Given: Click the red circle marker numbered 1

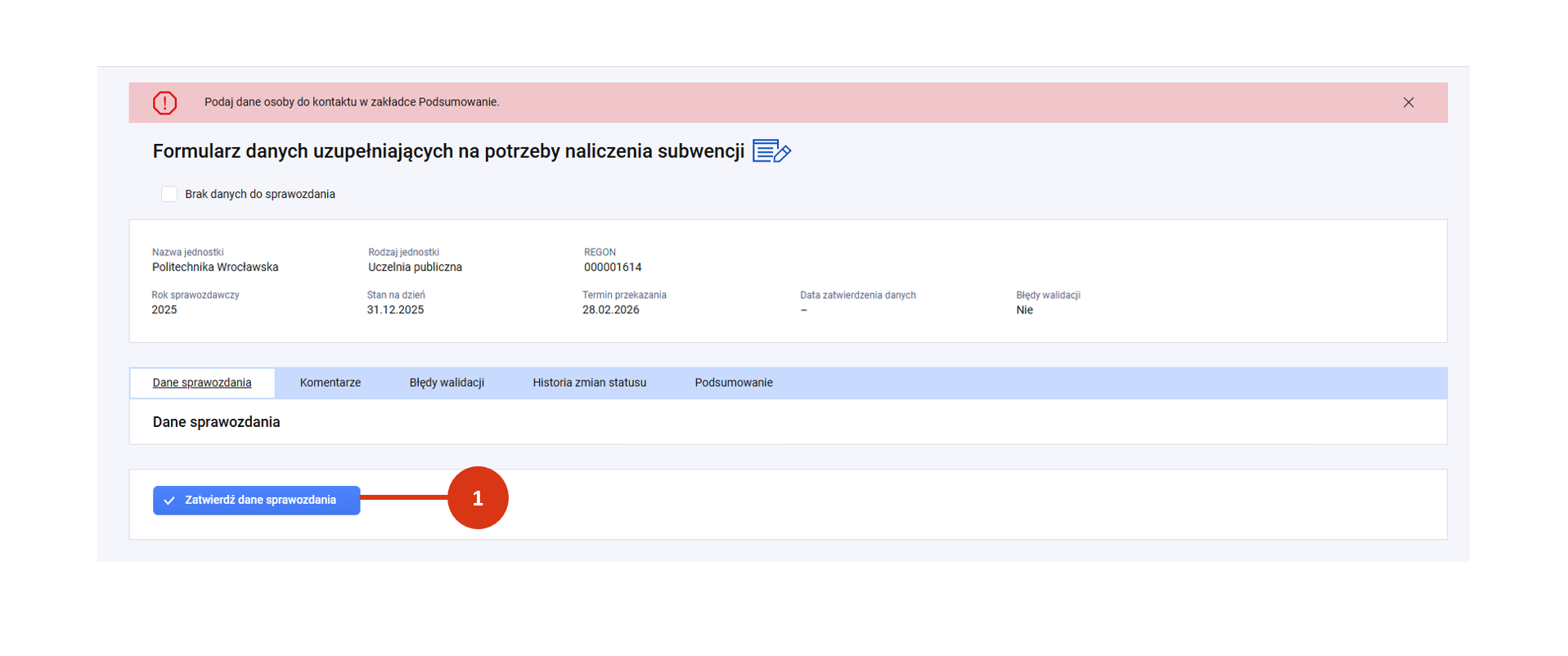Looking at the screenshot, I should pos(478,498).
